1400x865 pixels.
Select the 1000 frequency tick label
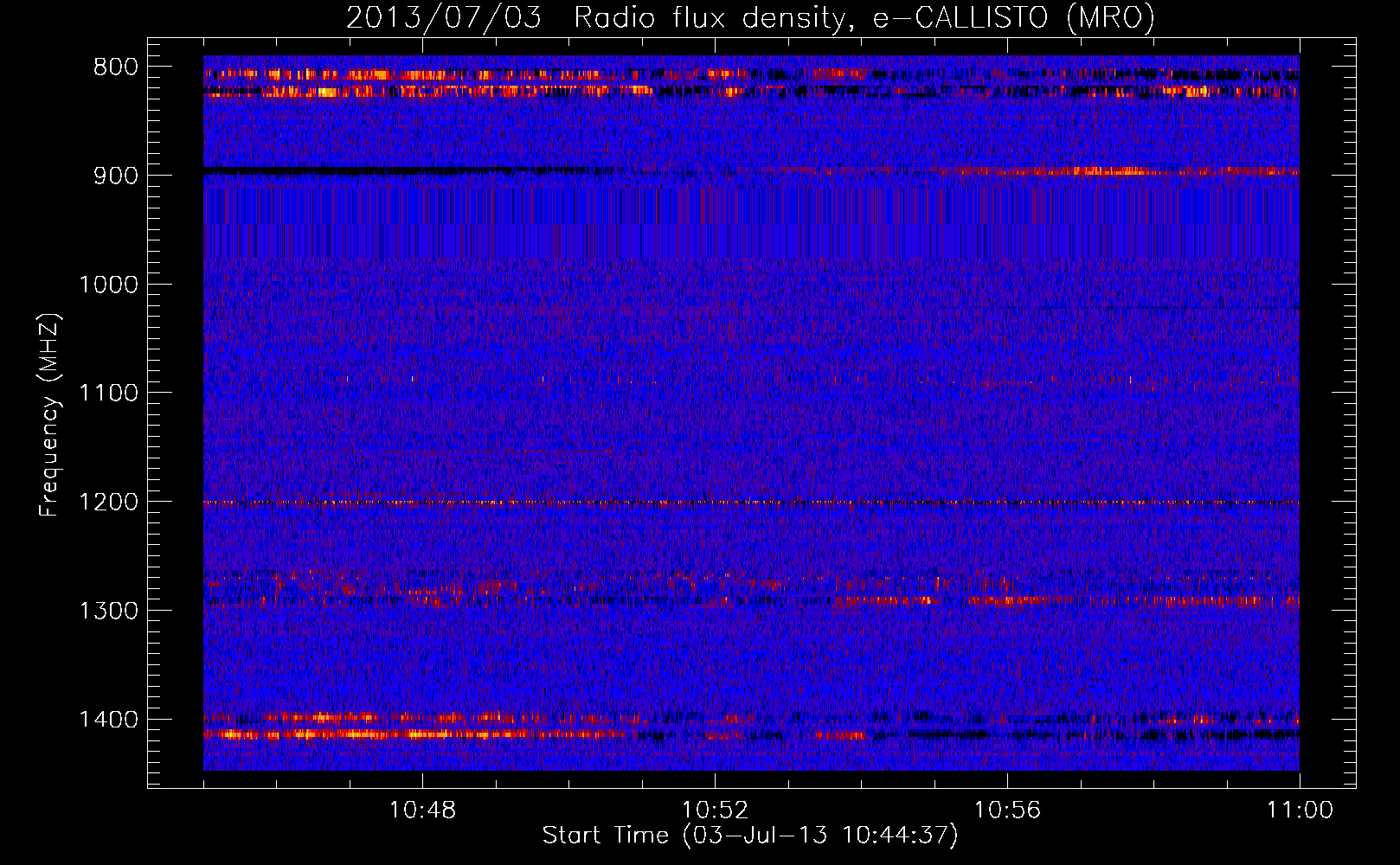pyautogui.click(x=108, y=285)
